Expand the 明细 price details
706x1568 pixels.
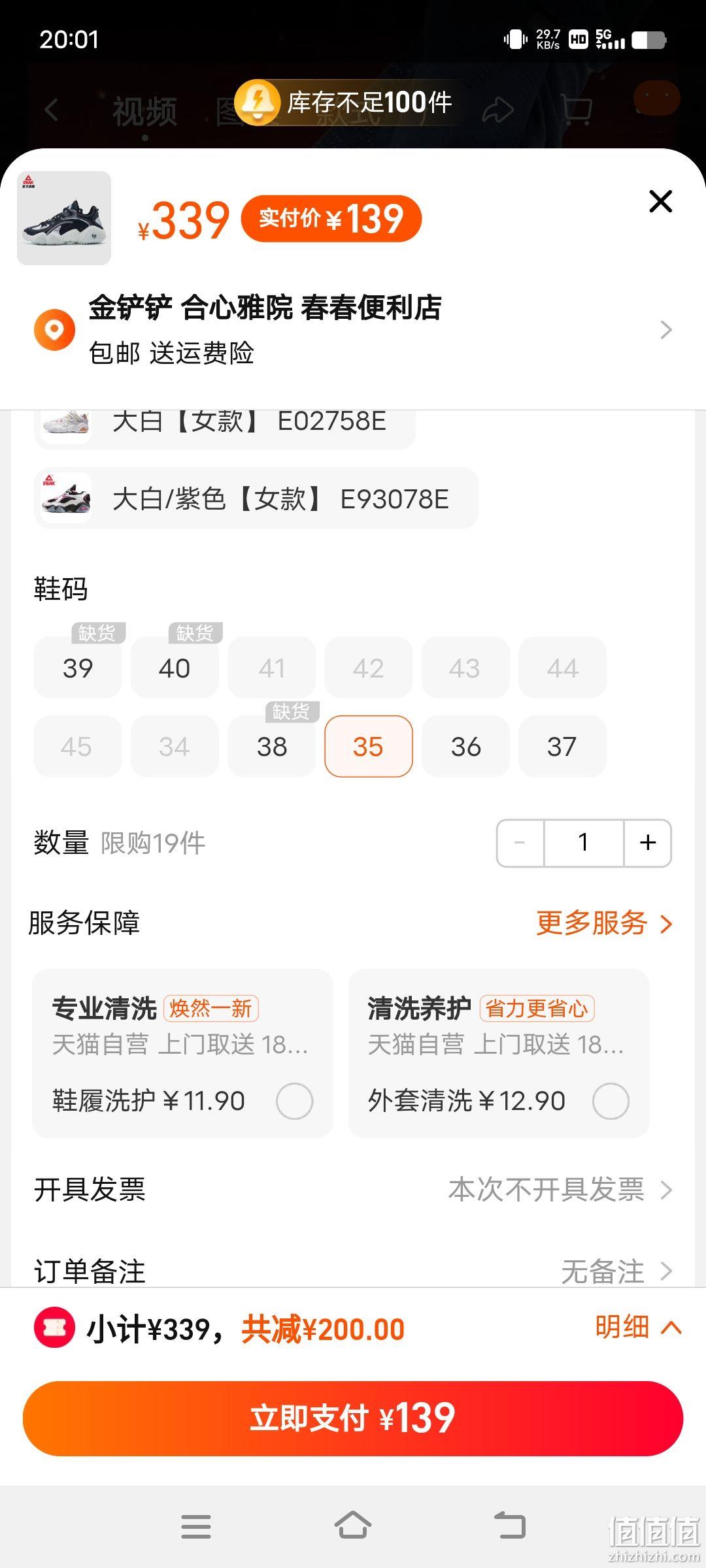point(638,1327)
